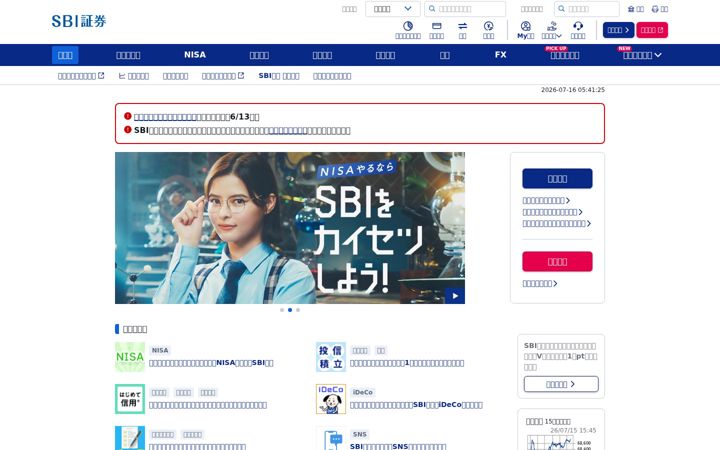Click into the first header search field
The image size is (720, 450).
point(465,9)
